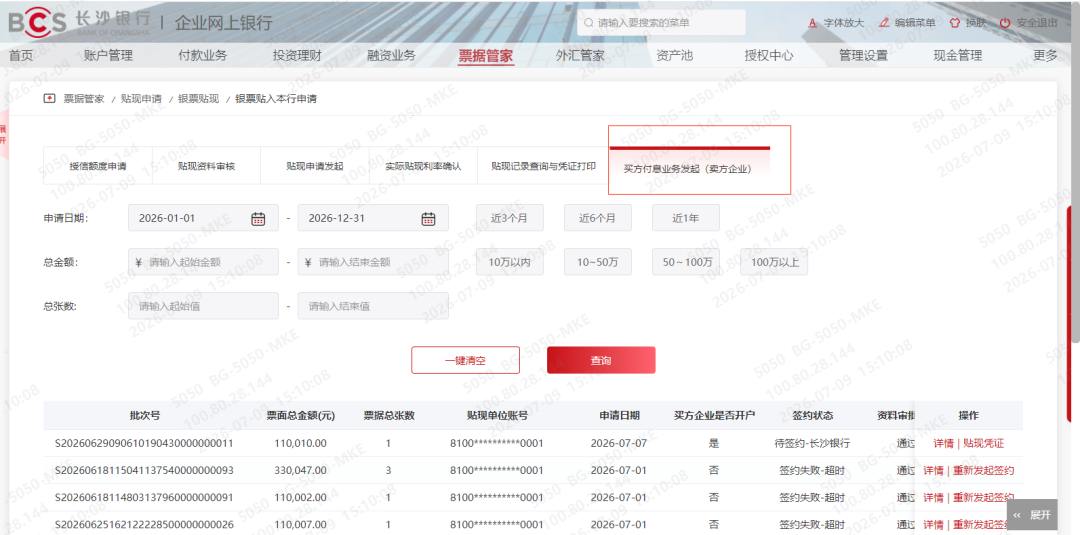
Task: Click the 字体放大 font enlarge icon
Action: (813, 23)
